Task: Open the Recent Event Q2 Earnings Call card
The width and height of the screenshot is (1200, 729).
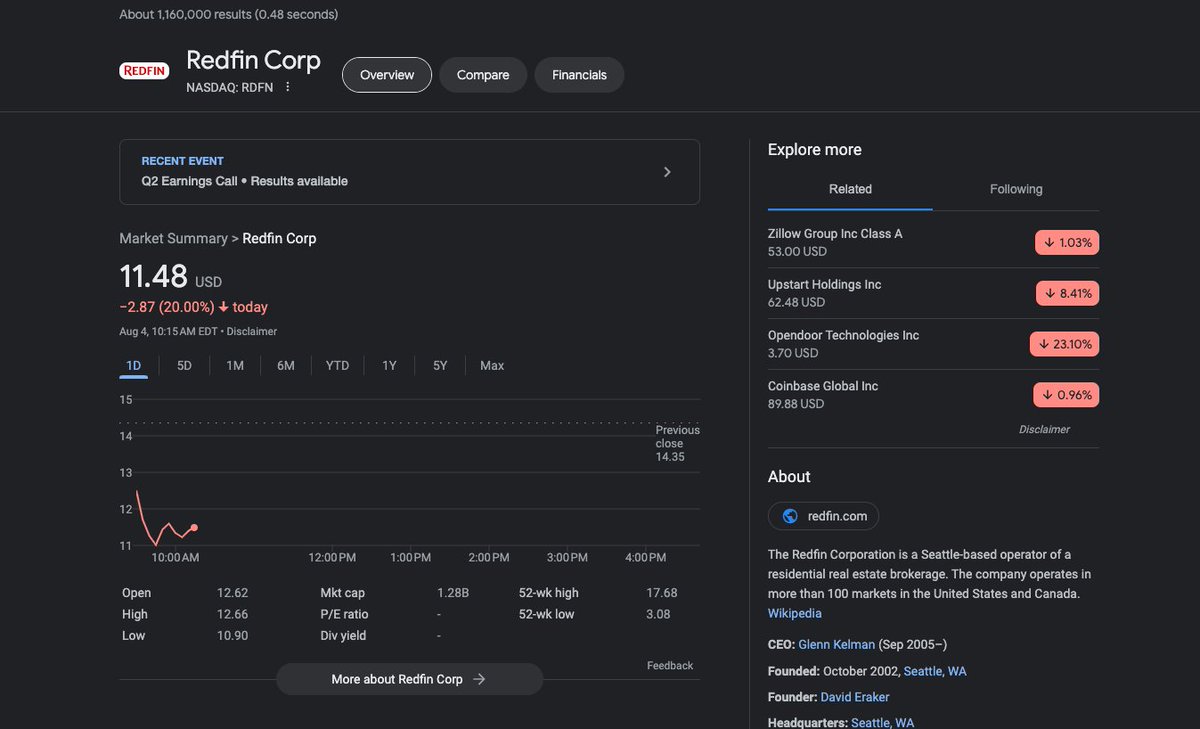Action: 409,172
